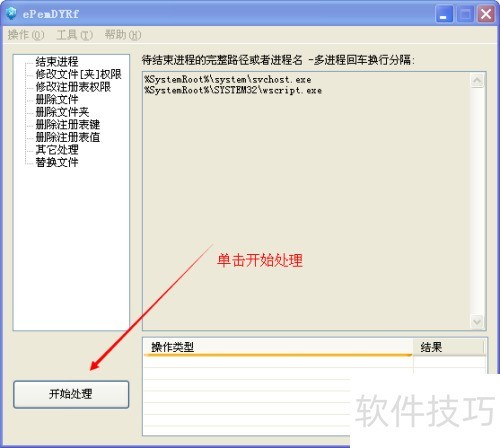The height and width of the screenshot is (448, 500).
Task: Click the 开始处理 button
Action: click(x=71, y=394)
